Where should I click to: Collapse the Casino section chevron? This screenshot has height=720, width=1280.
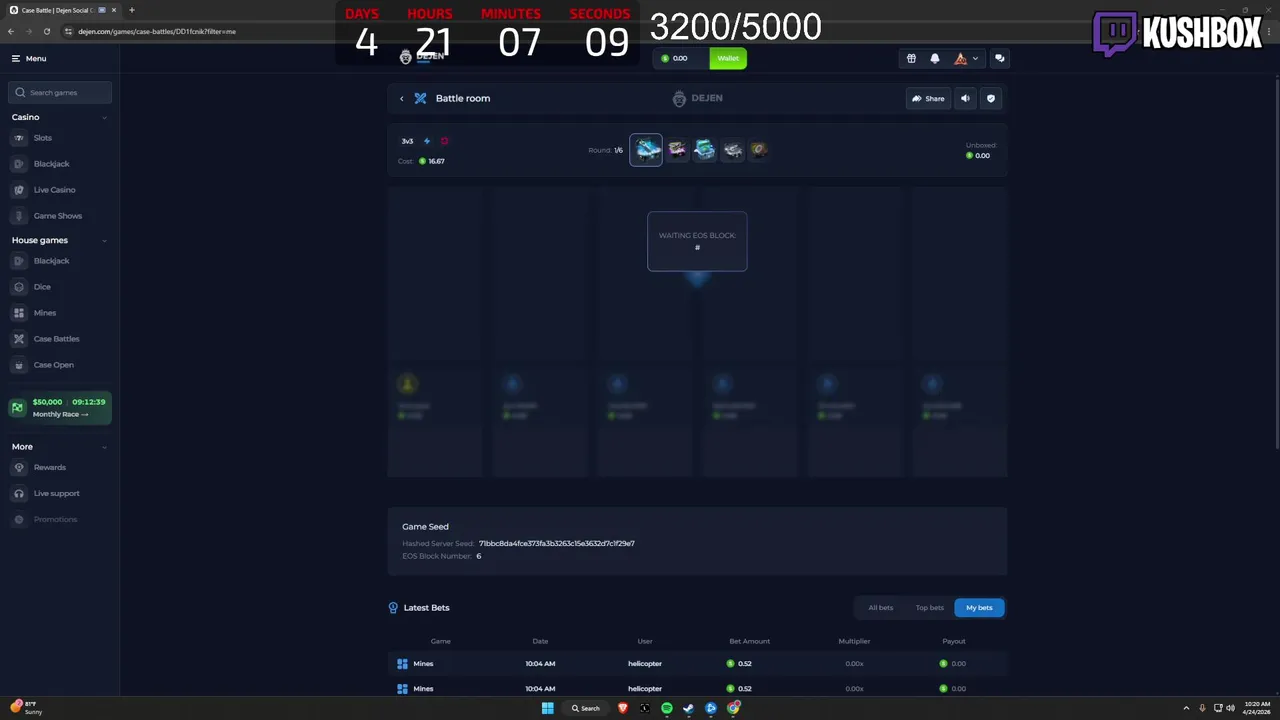coord(104,118)
